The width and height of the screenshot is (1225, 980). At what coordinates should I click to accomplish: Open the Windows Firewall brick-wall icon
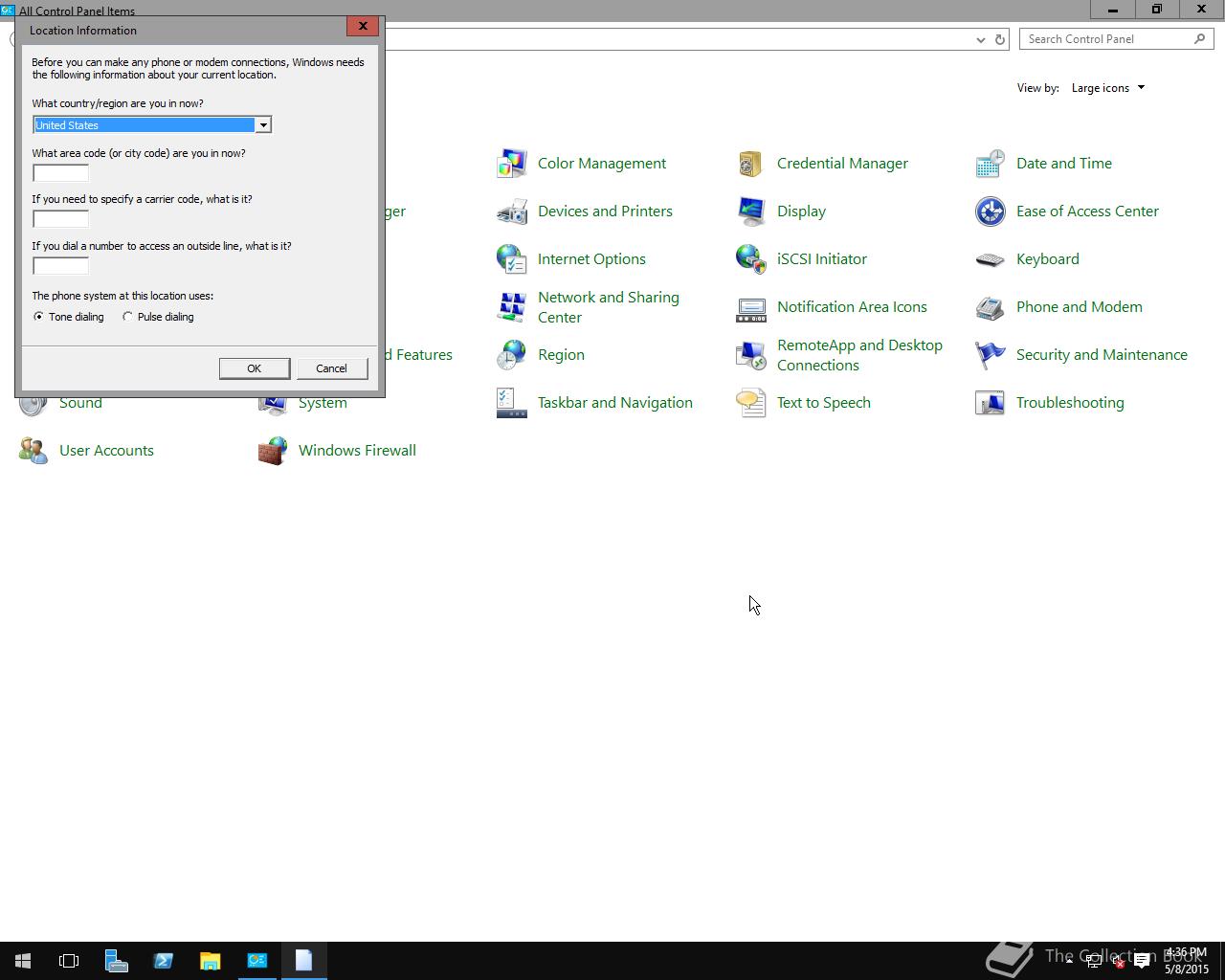click(273, 451)
